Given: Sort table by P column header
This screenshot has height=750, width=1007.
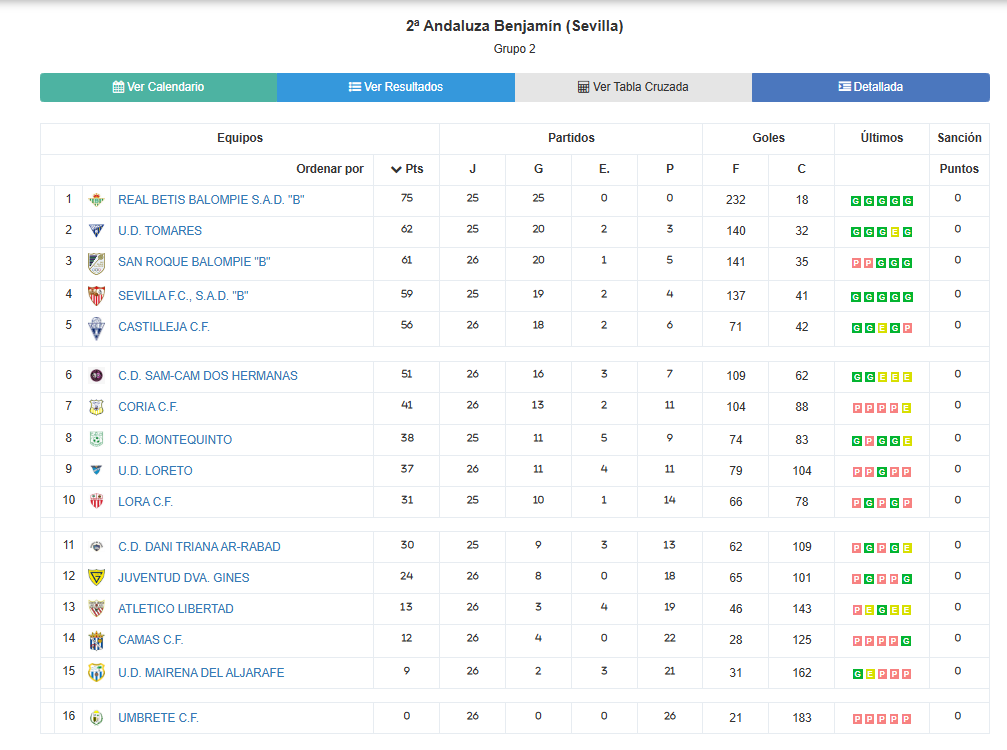Looking at the screenshot, I should [x=670, y=169].
